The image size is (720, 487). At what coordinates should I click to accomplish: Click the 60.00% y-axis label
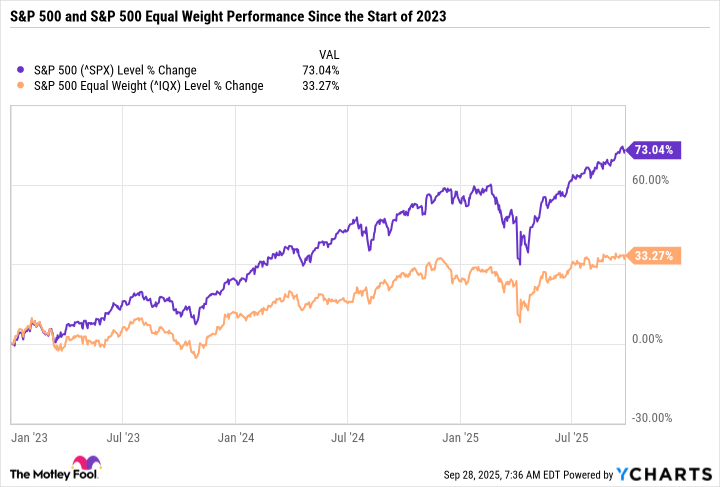[x=651, y=180]
